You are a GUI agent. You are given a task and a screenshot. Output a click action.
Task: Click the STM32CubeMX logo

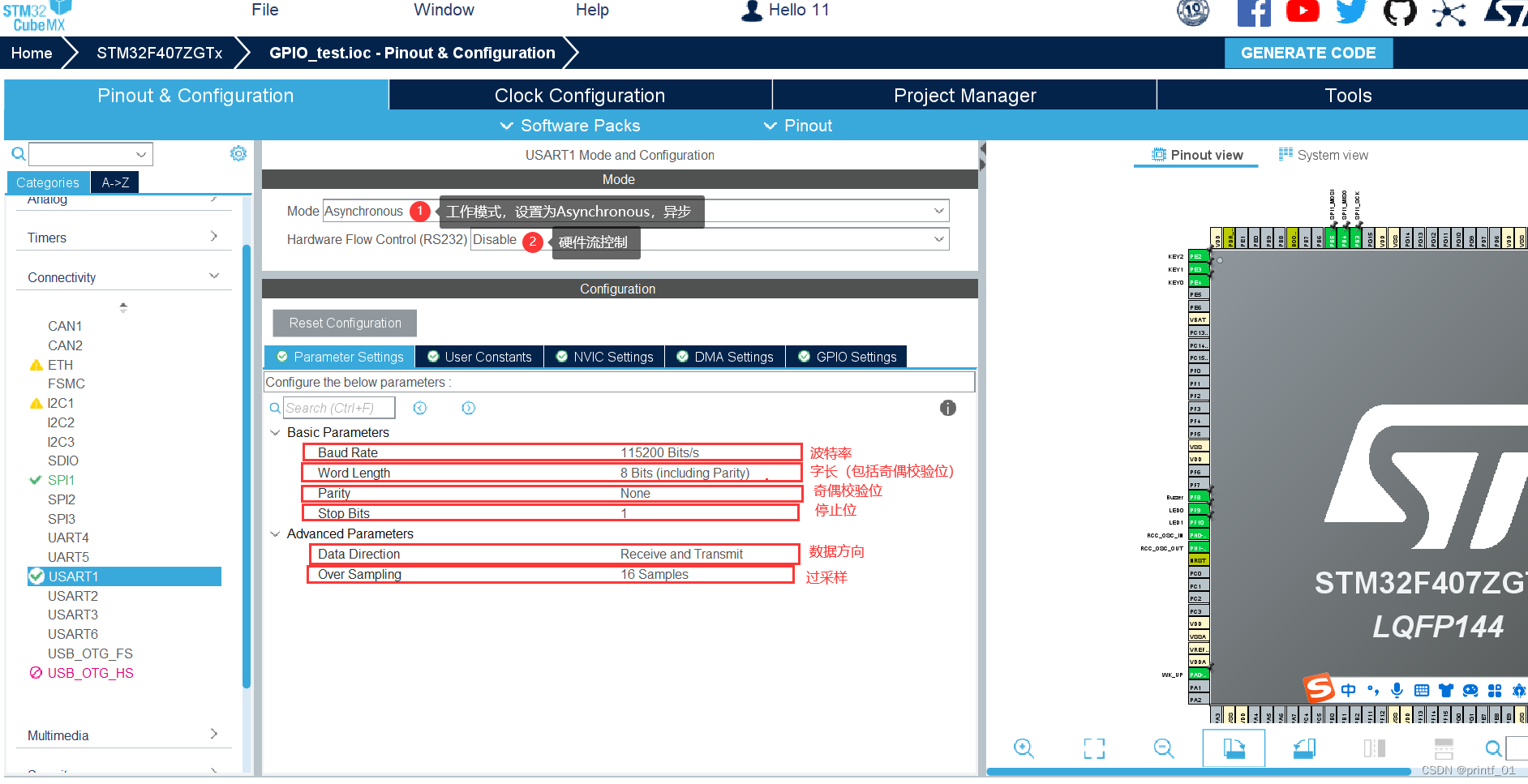coord(37,16)
